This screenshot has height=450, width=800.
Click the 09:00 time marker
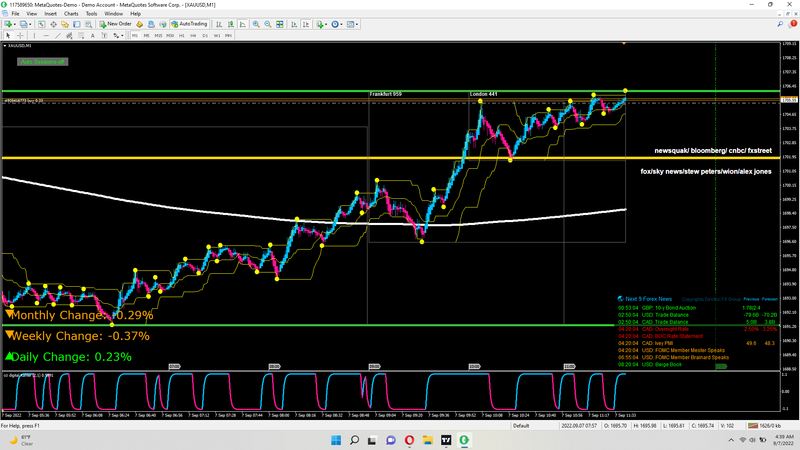pyautogui.click(x=374, y=366)
